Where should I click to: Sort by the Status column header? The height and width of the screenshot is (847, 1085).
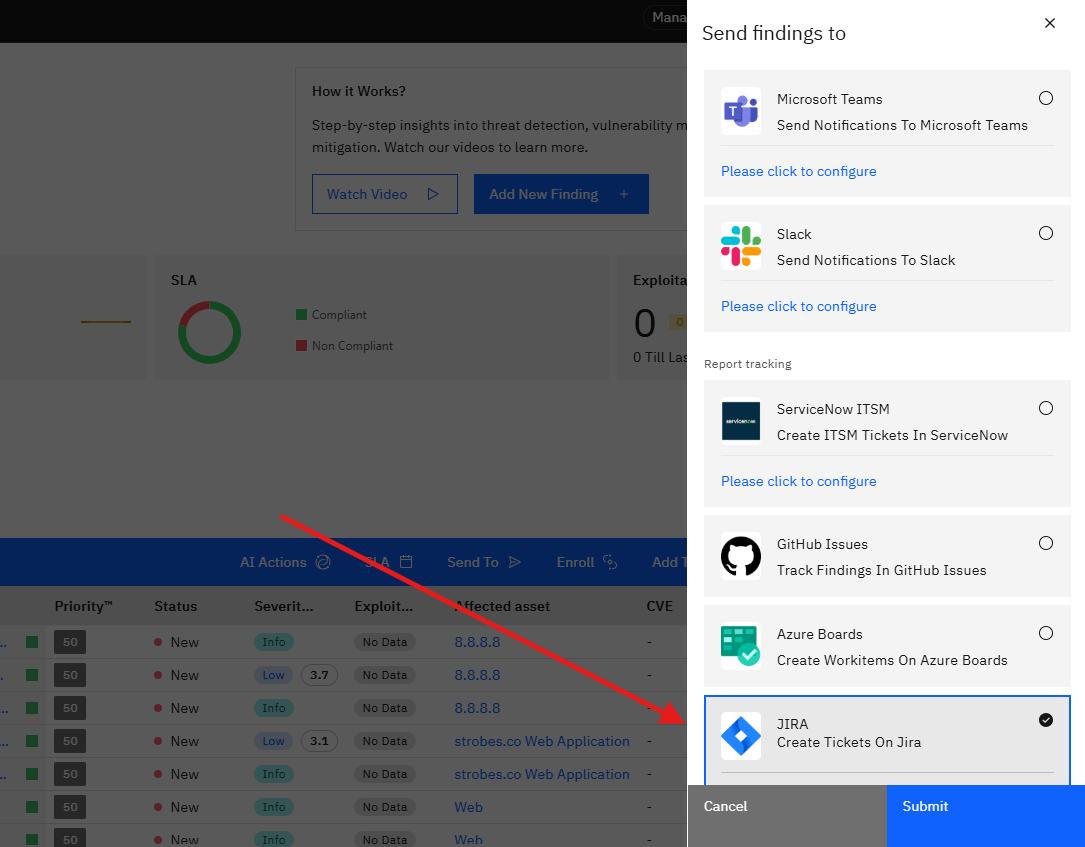(176, 606)
